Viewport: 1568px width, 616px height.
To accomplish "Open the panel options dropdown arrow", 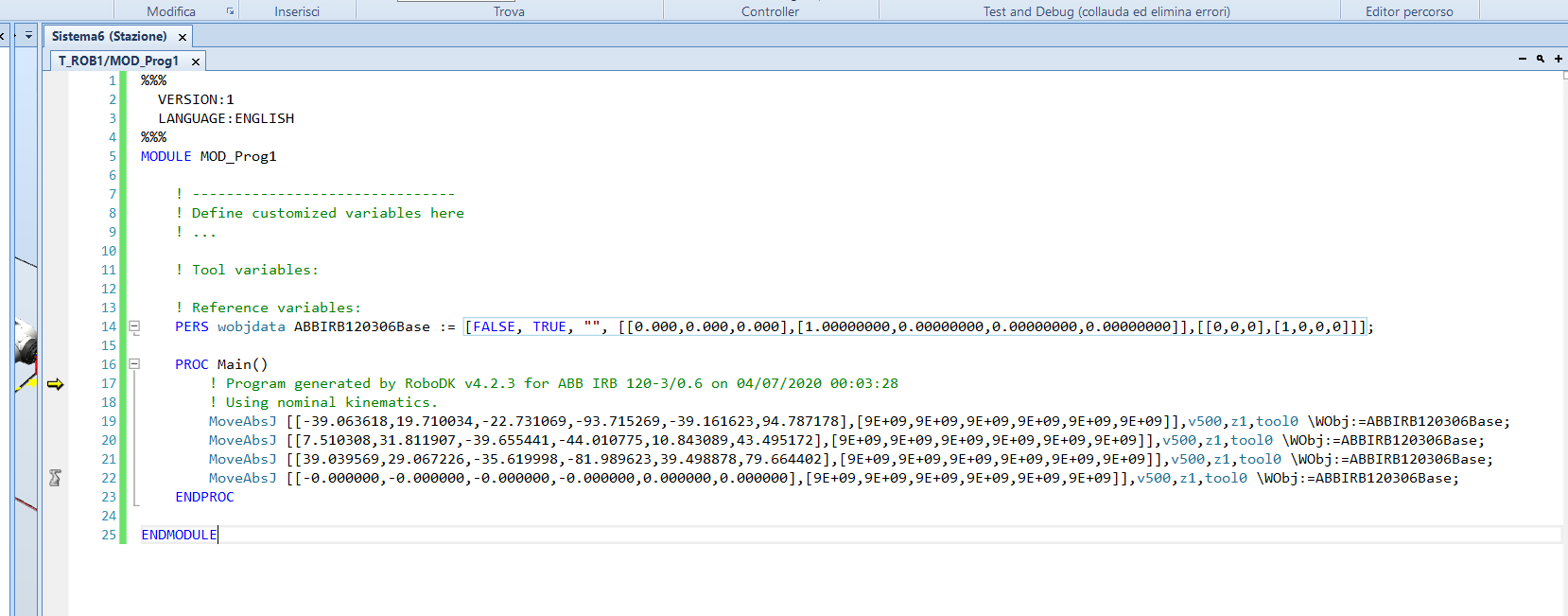I will click(28, 36).
